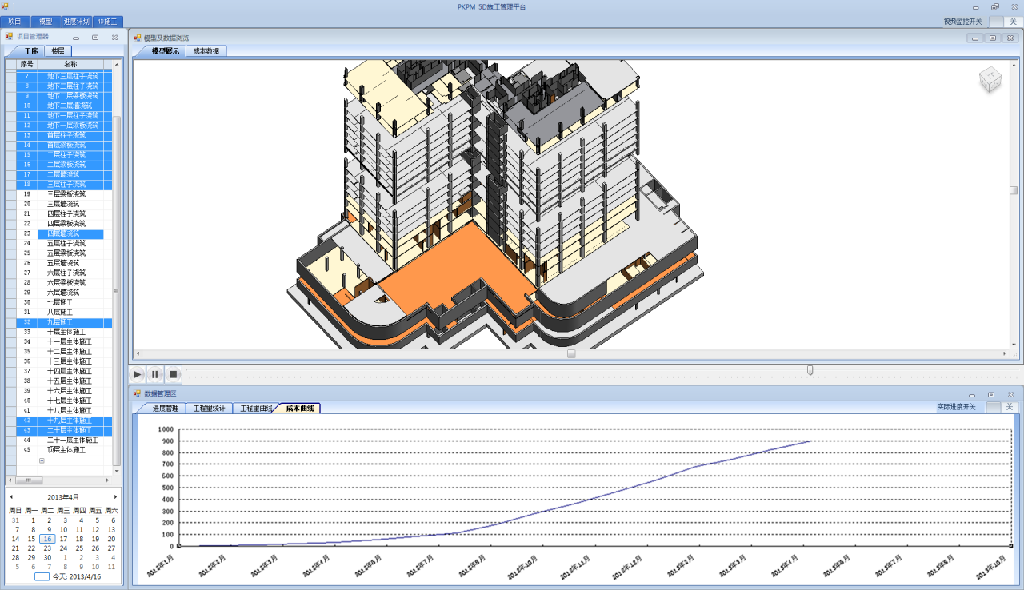This screenshot has width=1024, height=590.
Task: Open the 进度管理 tab
Action: point(165,408)
